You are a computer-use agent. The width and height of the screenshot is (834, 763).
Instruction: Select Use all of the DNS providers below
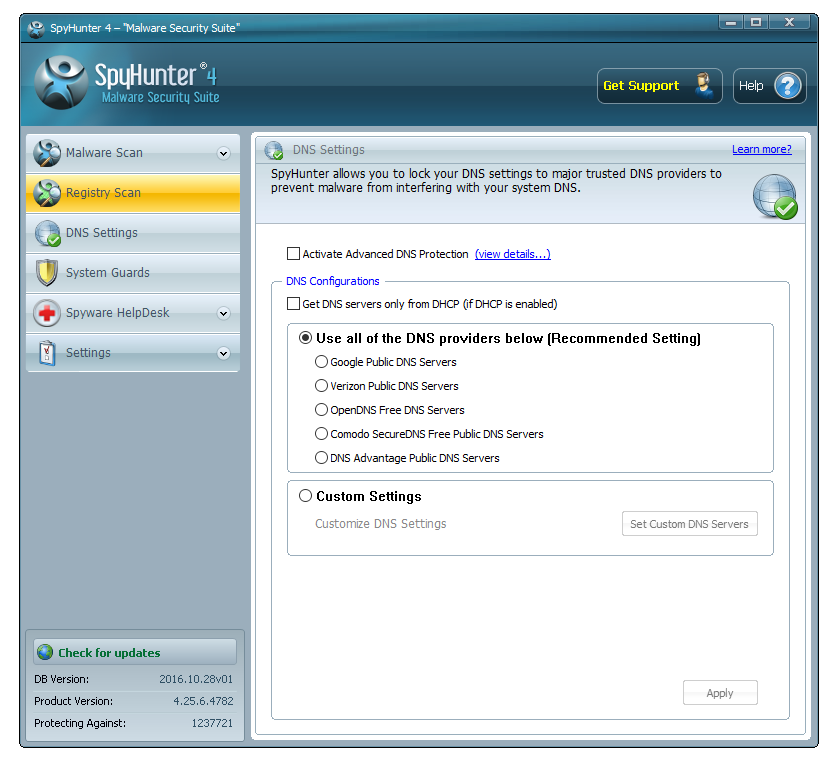[305, 338]
